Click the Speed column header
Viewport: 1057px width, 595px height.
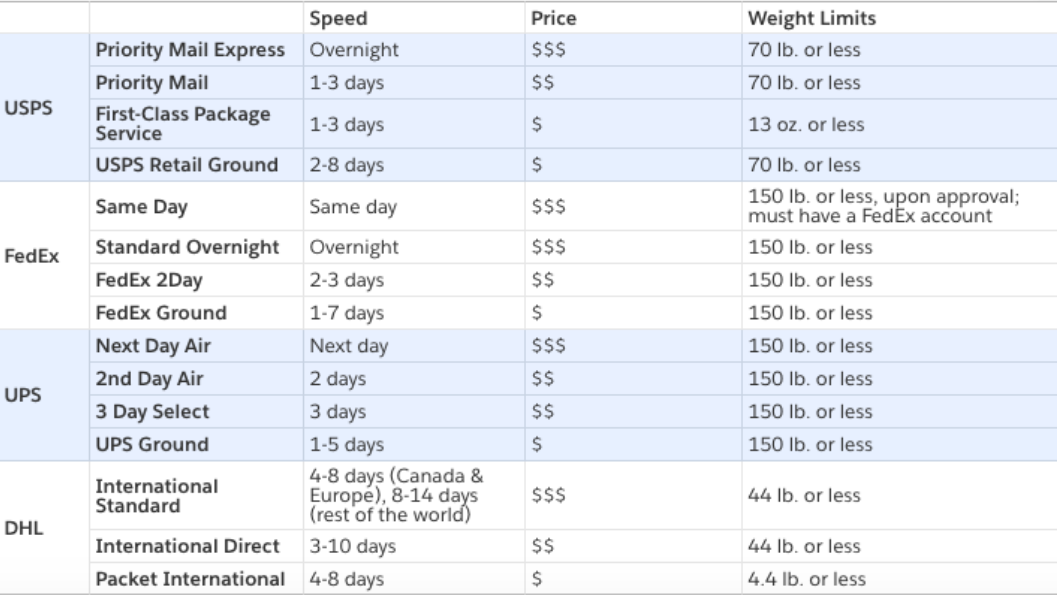click(338, 18)
